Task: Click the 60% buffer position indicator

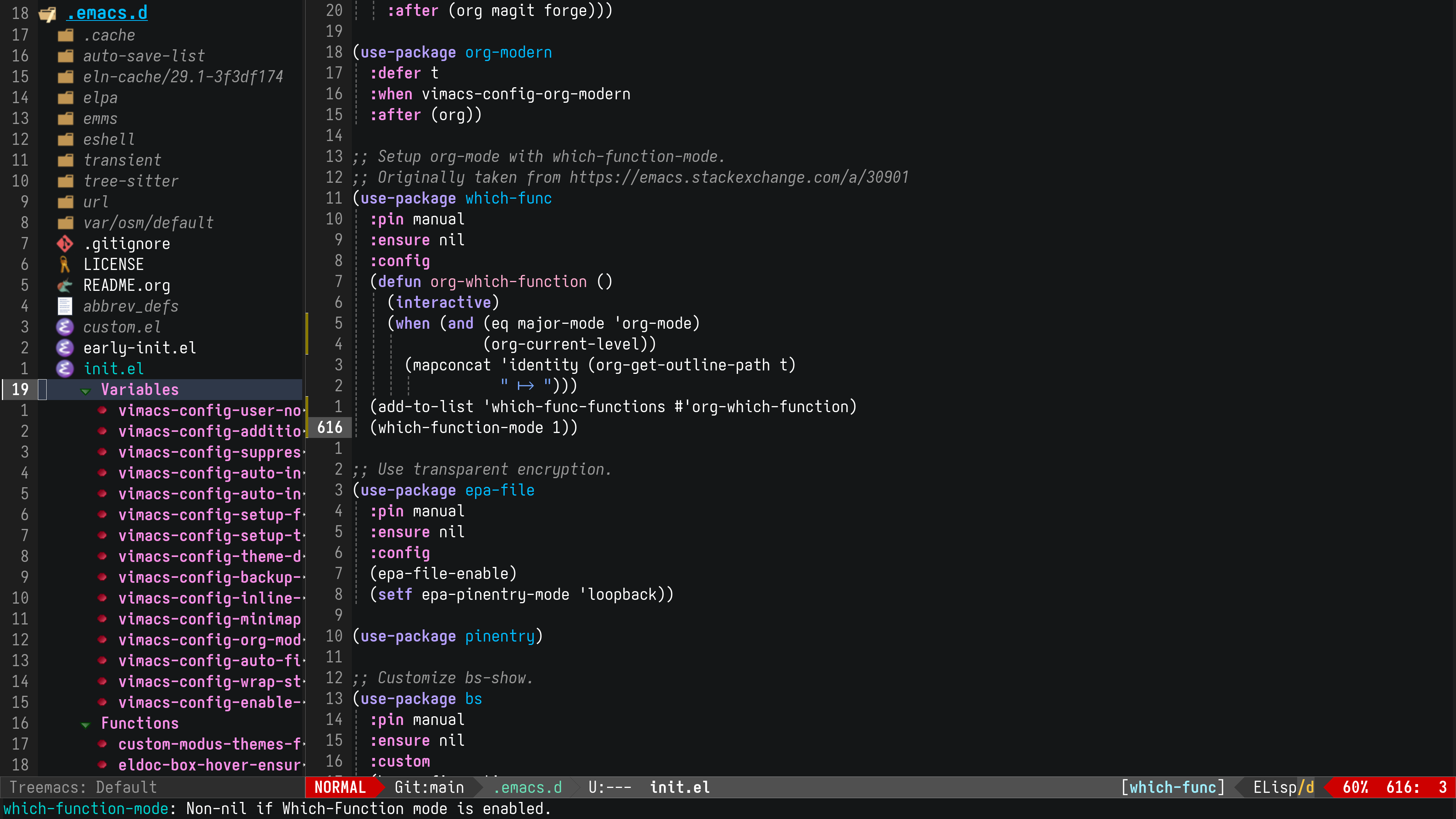Action: (x=1355, y=788)
